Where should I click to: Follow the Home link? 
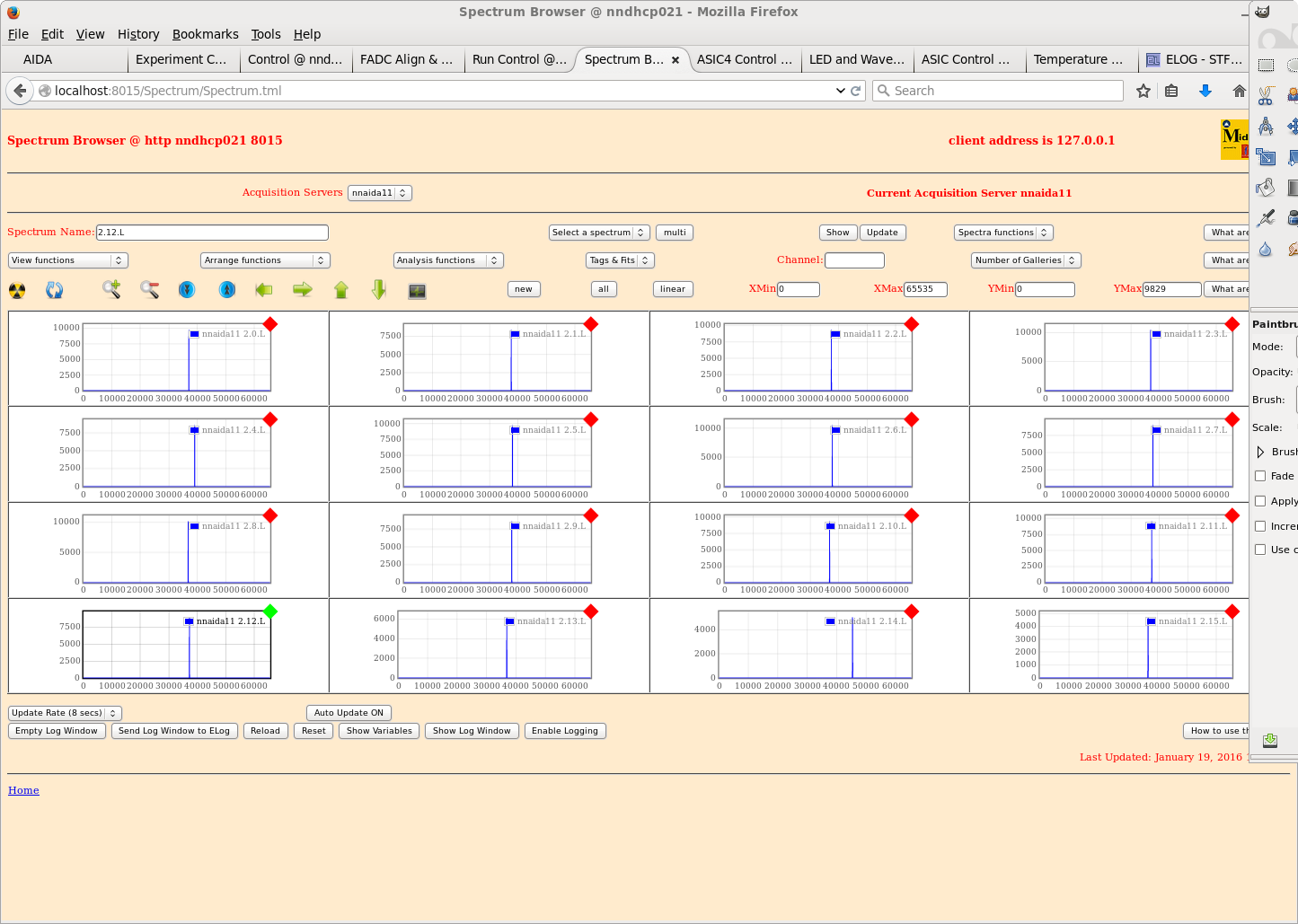(23, 790)
